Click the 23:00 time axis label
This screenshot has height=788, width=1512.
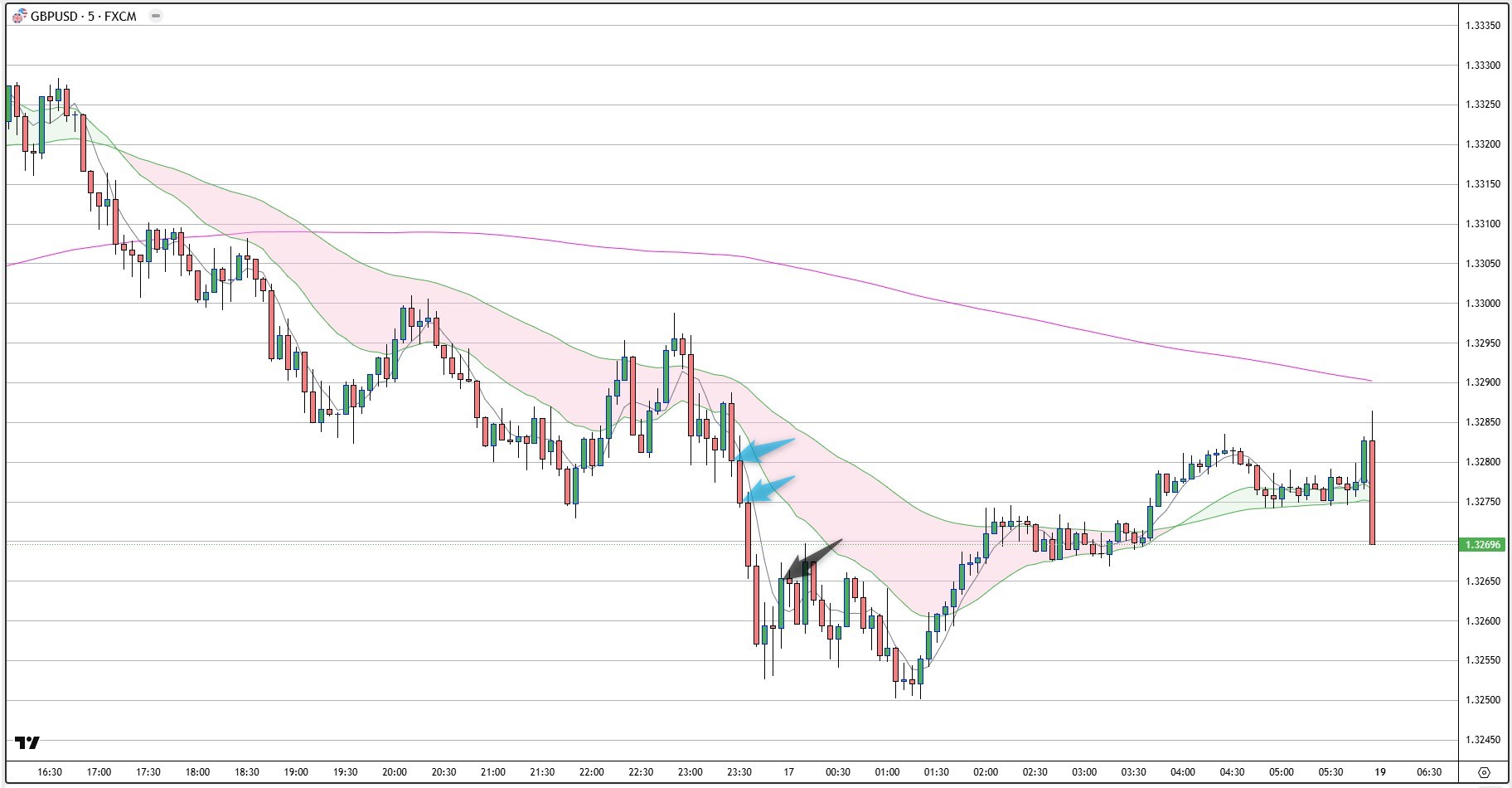pos(690,772)
